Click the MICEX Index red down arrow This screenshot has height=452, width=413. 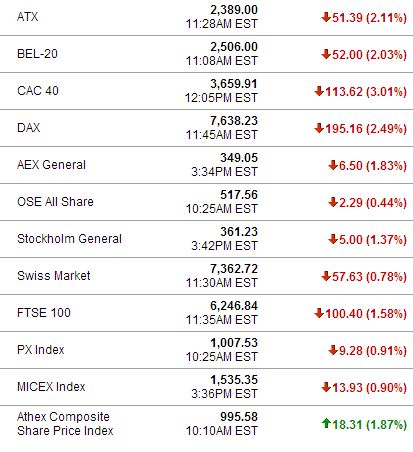(326, 387)
